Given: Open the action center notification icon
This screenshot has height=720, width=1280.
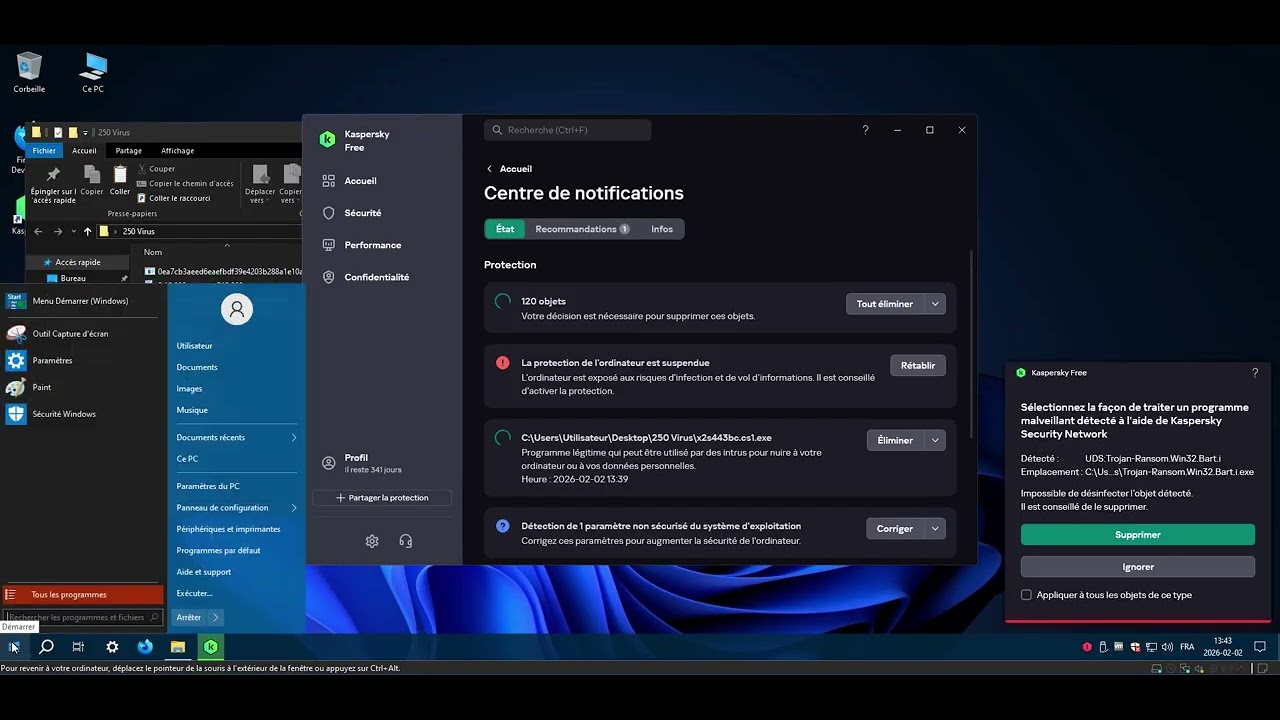Looking at the screenshot, I should [x=1260, y=647].
